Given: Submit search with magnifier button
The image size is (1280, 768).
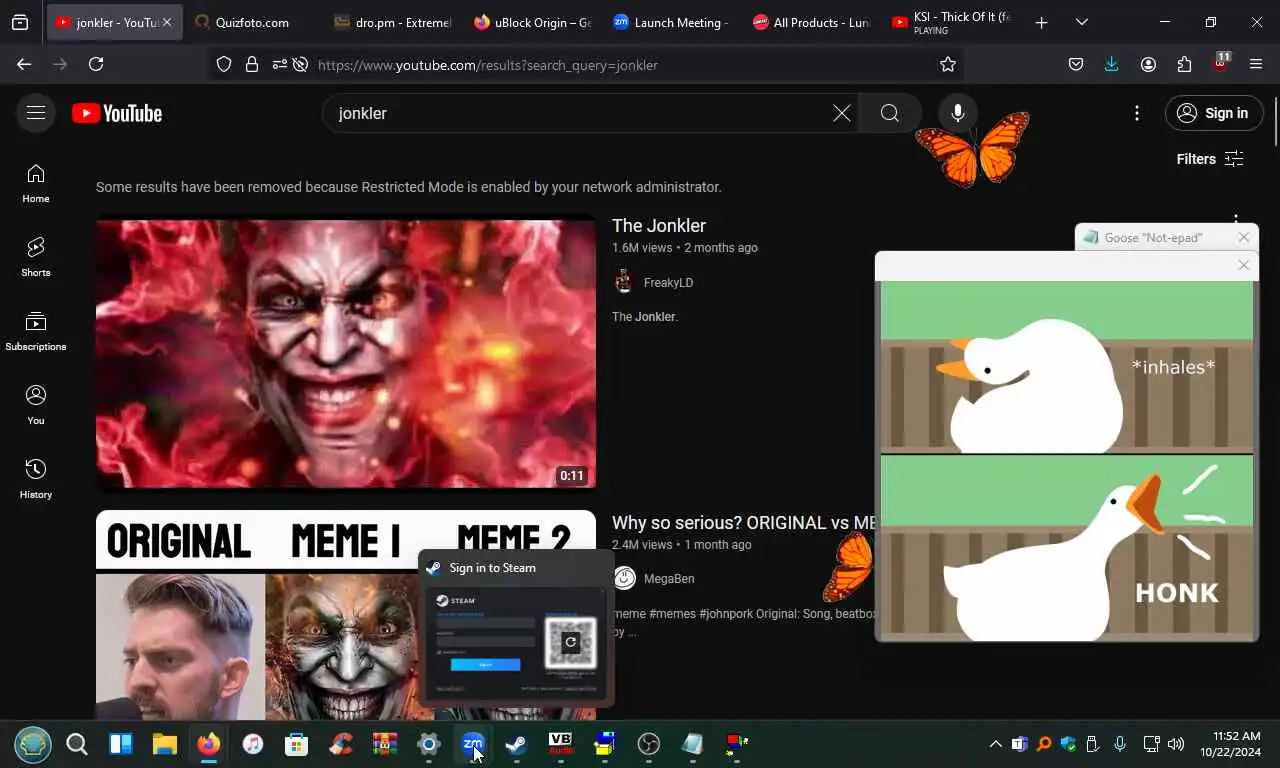Looking at the screenshot, I should [890, 113].
